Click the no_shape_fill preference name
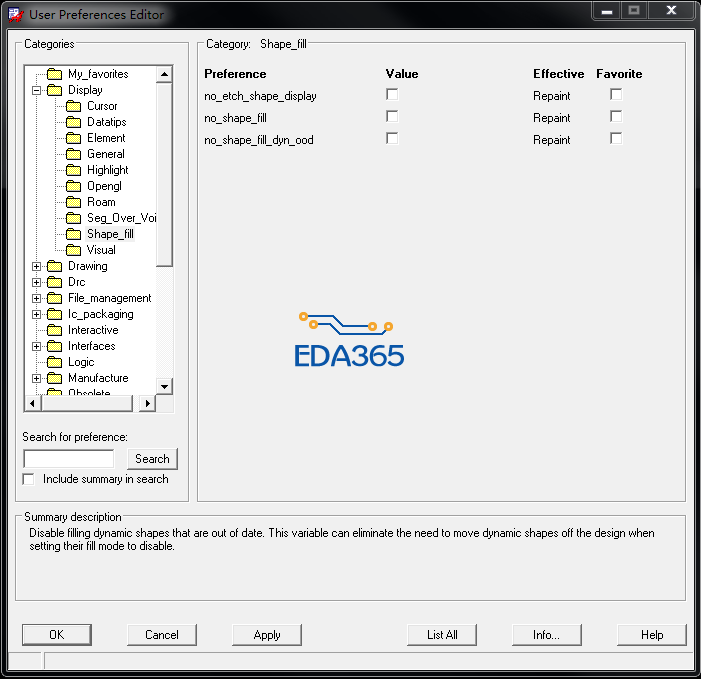The width and height of the screenshot is (701, 679). [x=235, y=118]
